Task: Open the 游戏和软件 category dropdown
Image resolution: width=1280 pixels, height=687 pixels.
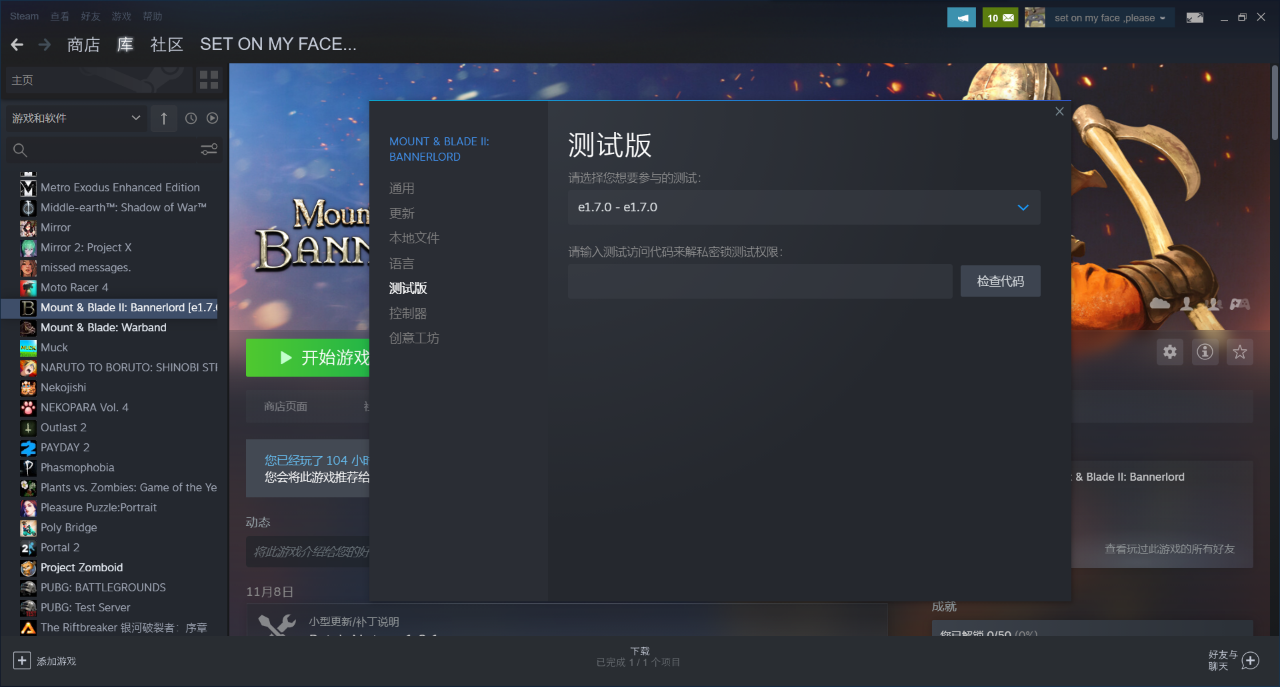Action: [x=76, y=118]
